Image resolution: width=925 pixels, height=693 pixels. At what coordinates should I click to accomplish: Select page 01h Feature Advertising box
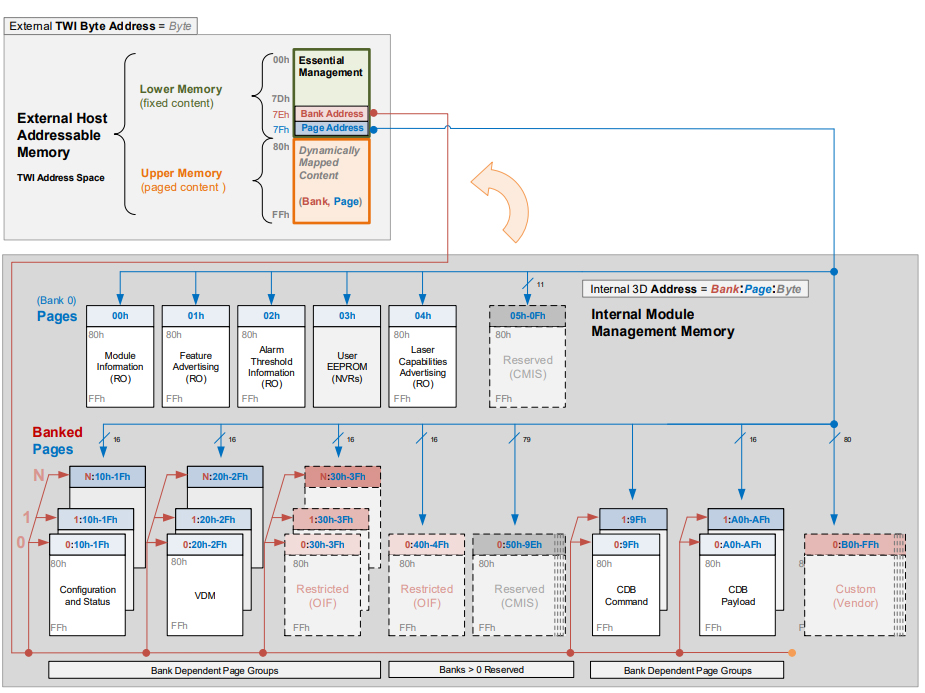[x=196, y=356]
